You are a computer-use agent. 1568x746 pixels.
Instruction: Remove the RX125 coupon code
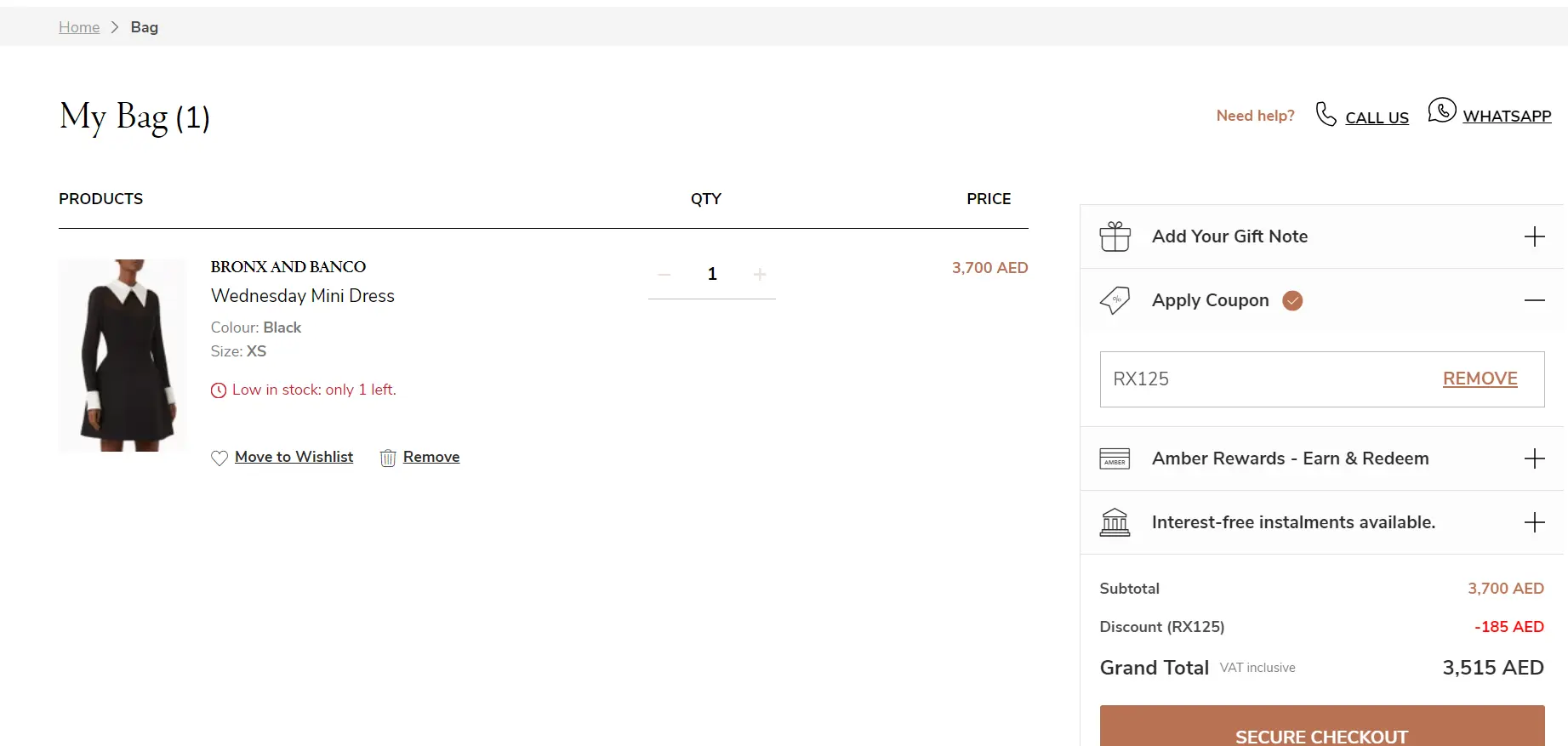click(1480, 379)
